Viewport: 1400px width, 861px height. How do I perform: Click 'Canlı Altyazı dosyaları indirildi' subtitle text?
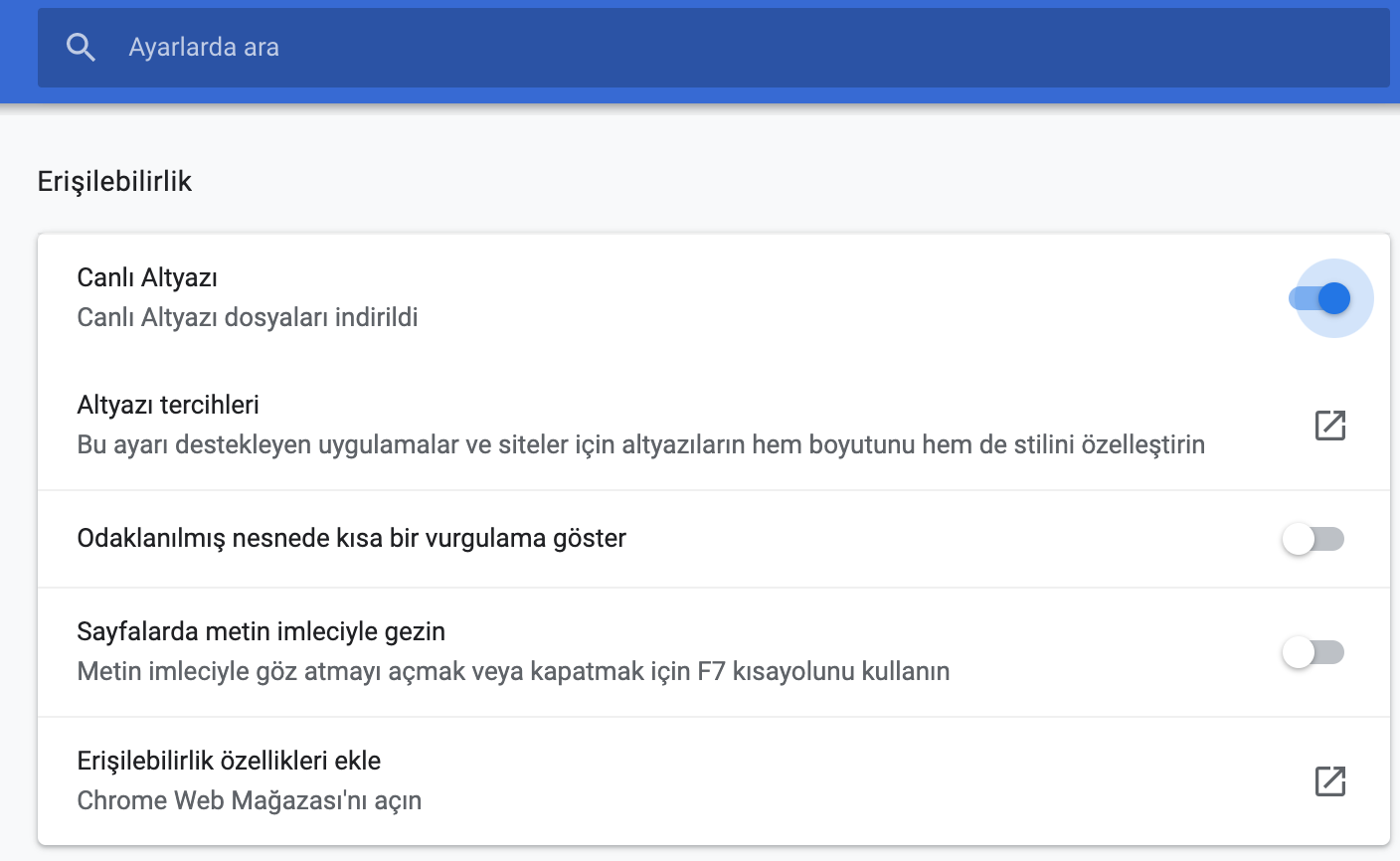click(x=249, y=317)
